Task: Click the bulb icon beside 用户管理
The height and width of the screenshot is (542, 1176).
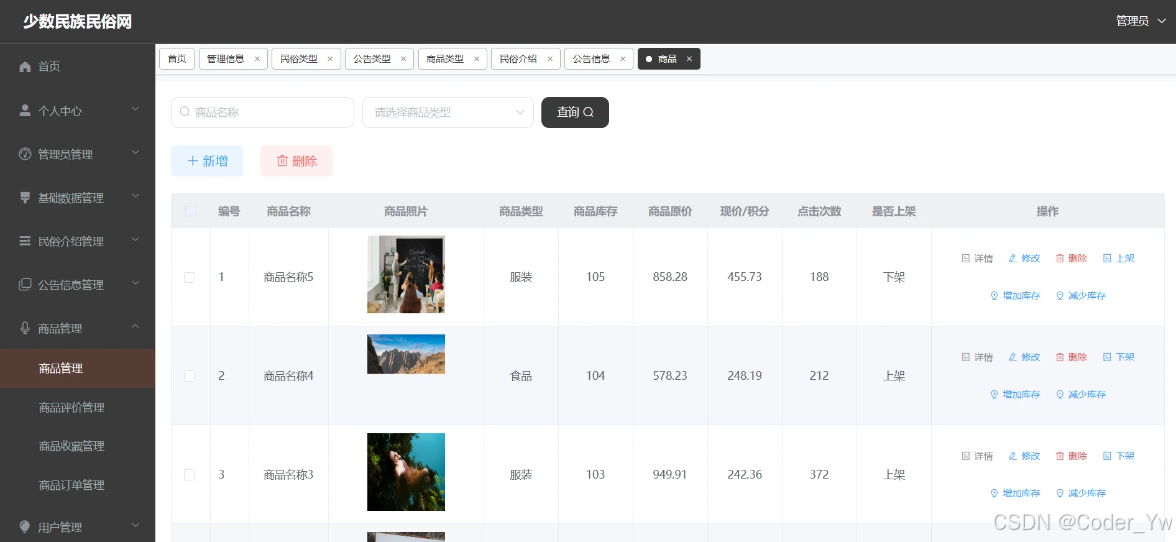Action: (x=25, y=527)
